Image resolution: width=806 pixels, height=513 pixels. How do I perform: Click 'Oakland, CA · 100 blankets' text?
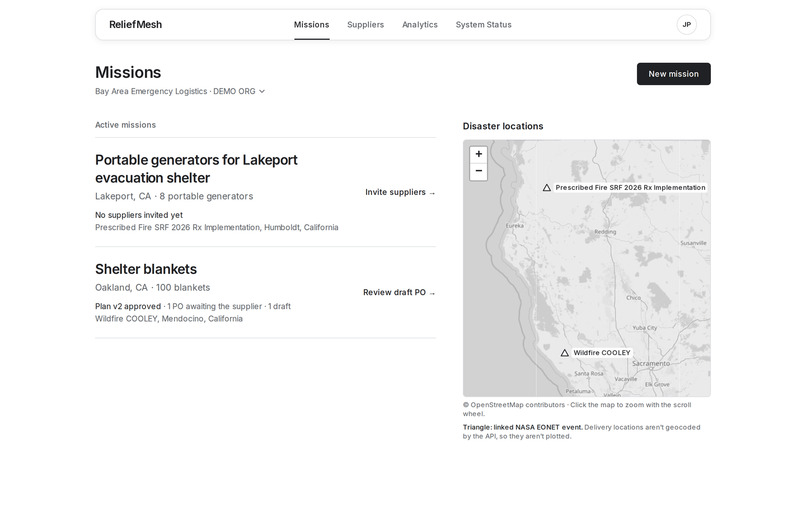[x=153, y=288]
